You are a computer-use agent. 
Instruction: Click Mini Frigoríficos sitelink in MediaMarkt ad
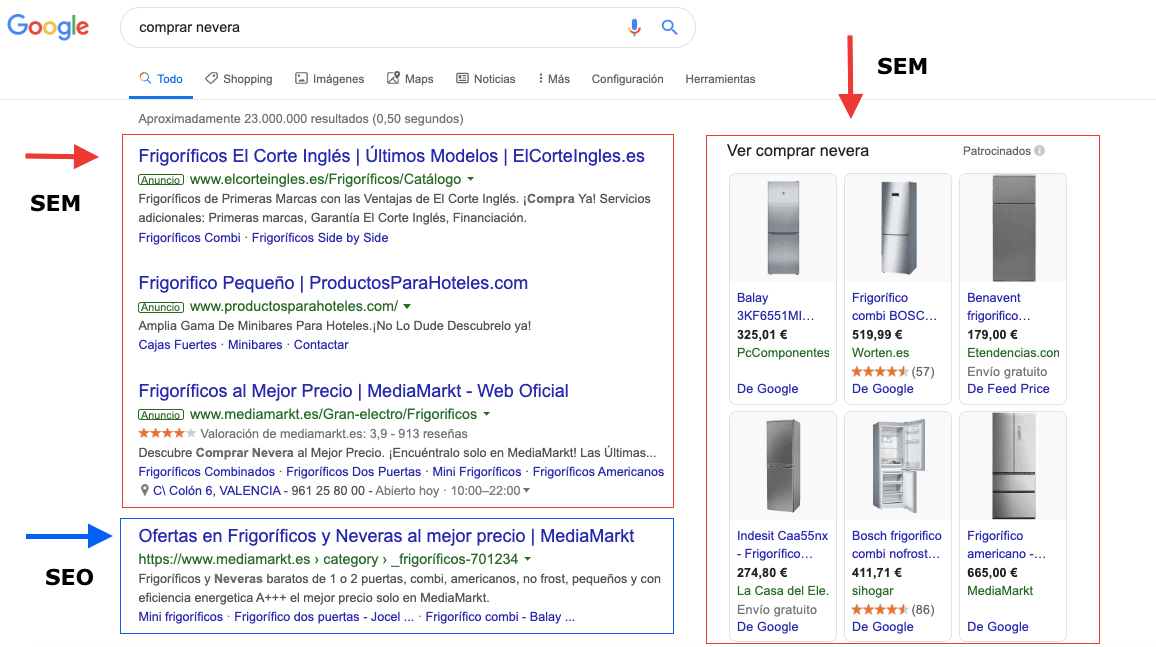tap(477, 472)
